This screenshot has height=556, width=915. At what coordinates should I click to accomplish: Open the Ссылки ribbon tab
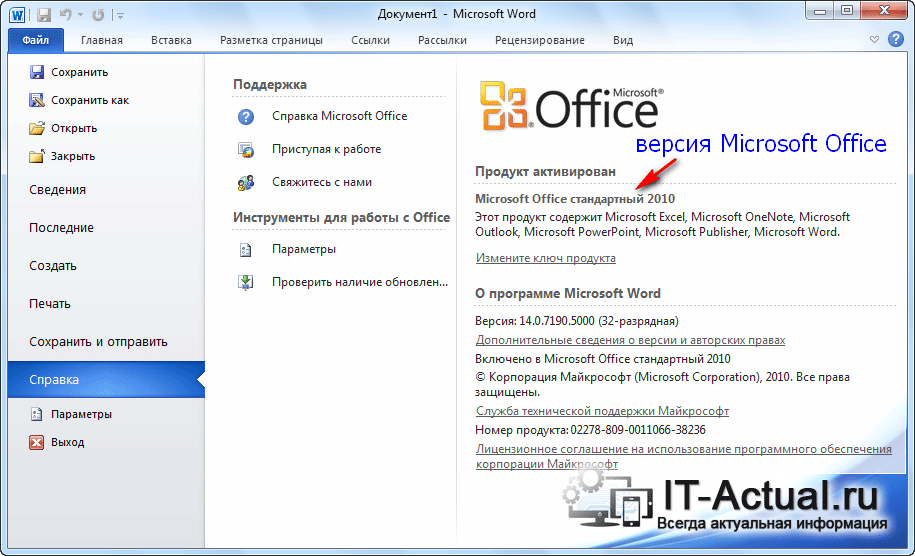point(371,40)
